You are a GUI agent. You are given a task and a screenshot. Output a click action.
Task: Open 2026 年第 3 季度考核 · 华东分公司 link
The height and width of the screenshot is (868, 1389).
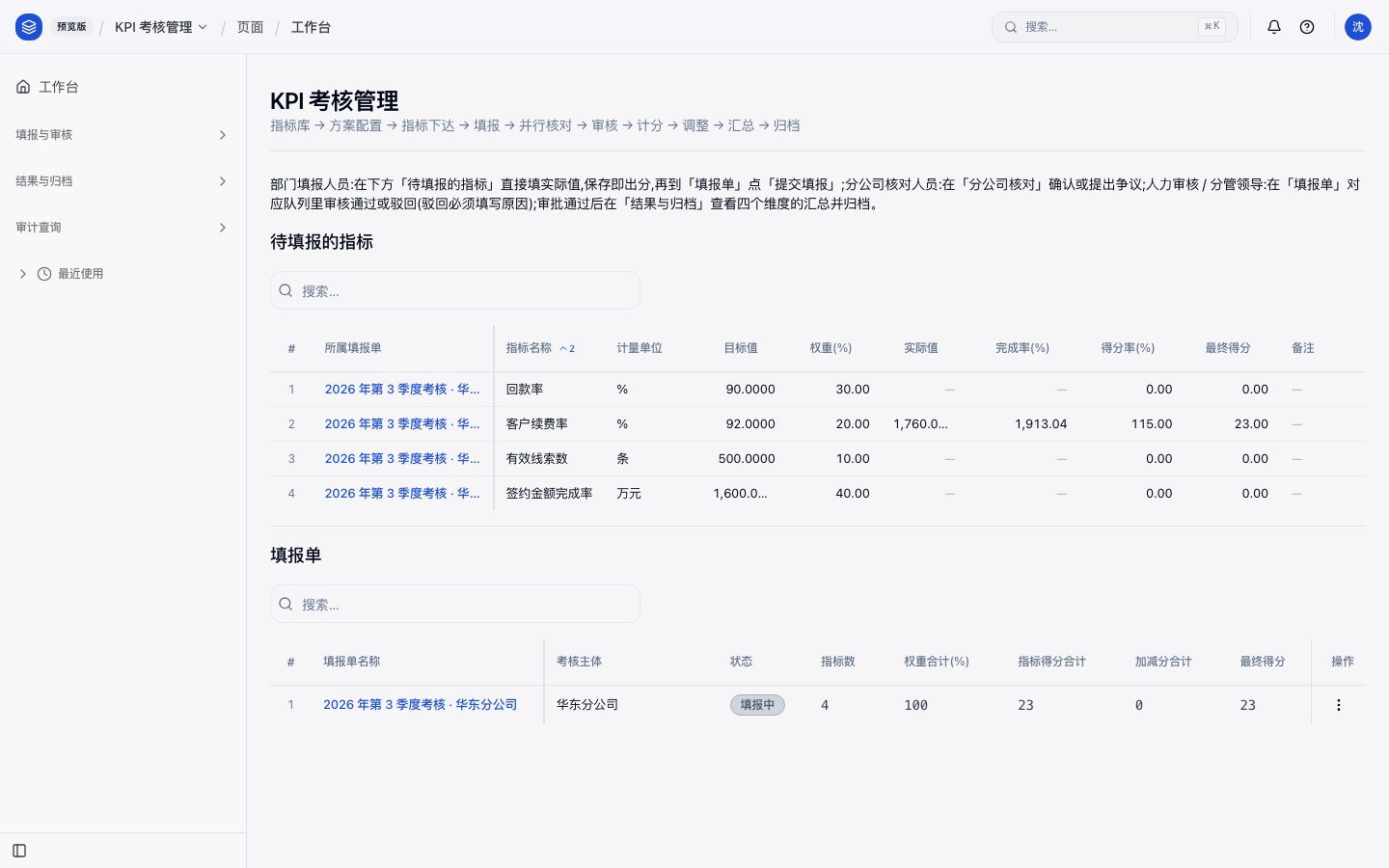point(420,705)
